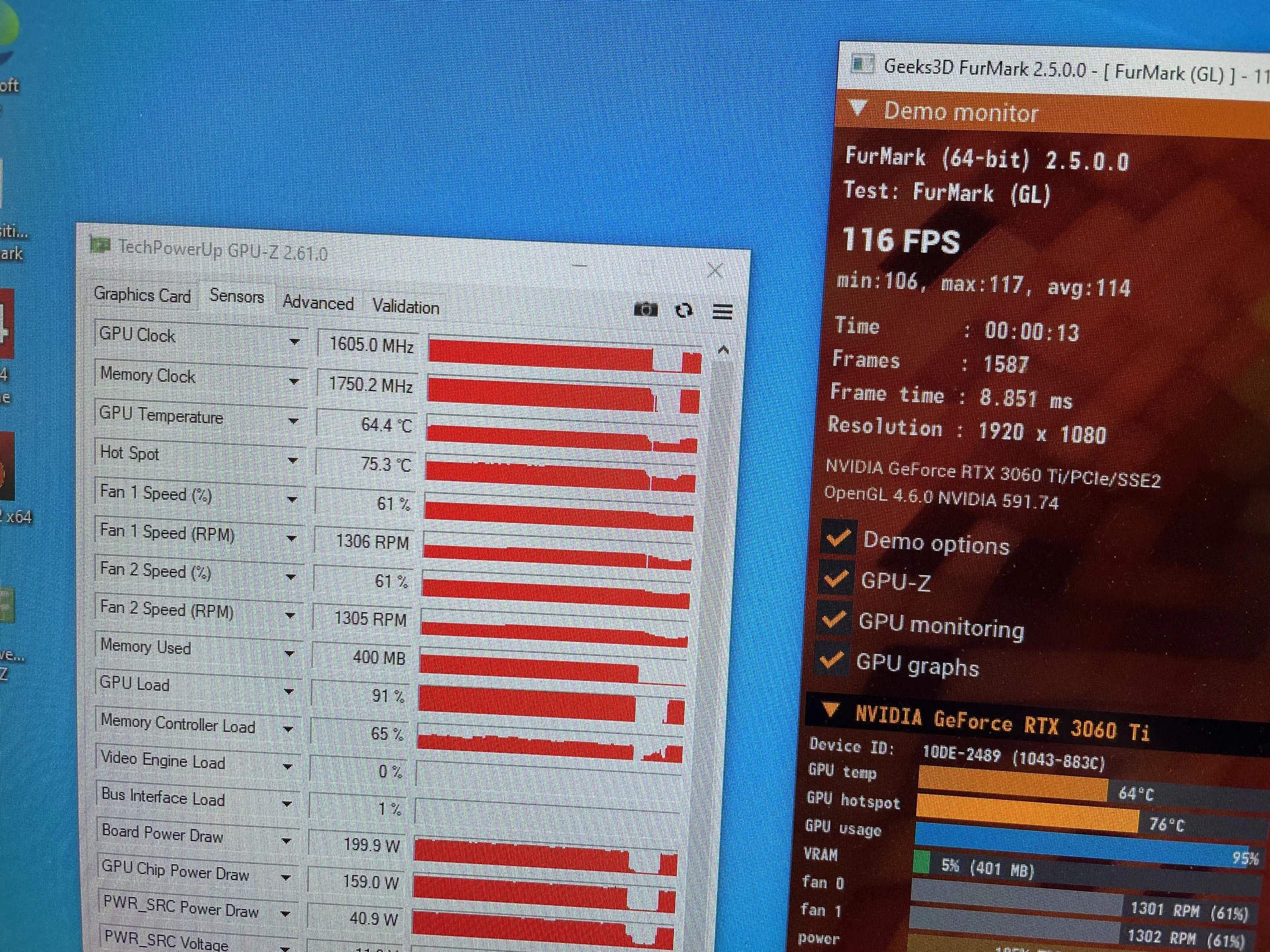Open the Memory Clock sensor dropdown

(x=294, y=381)
